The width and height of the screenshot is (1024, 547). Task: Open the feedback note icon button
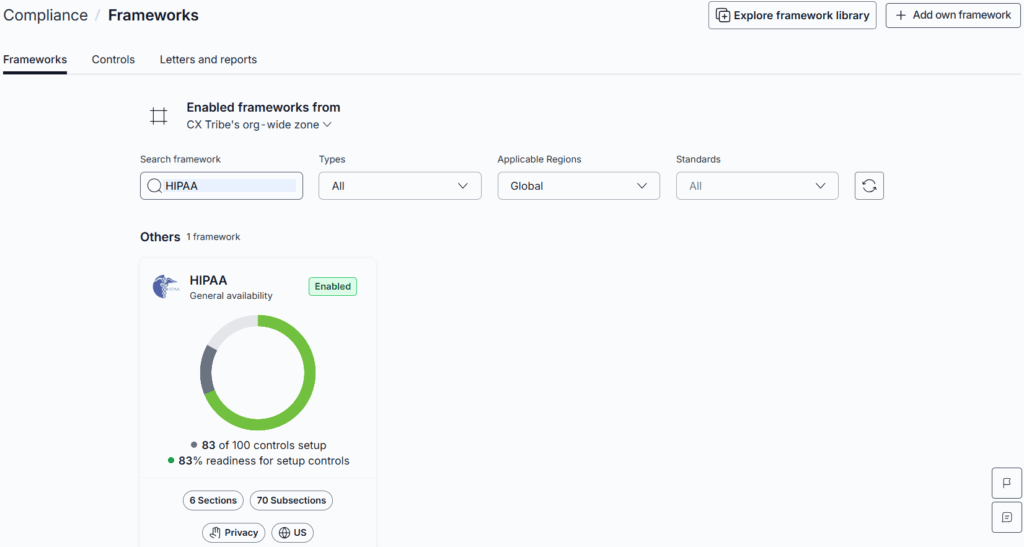pos(1006,518)
